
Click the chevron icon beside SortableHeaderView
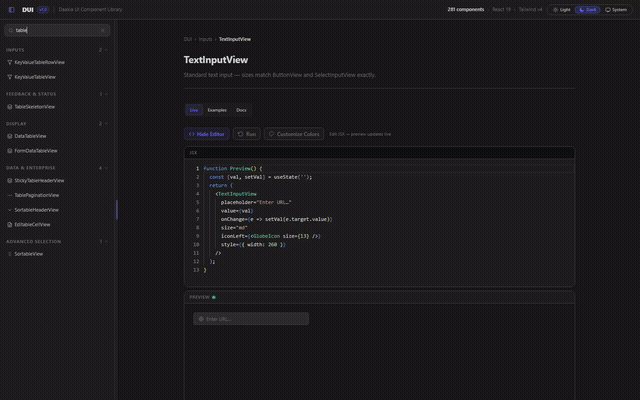click(x=9, y=210)
